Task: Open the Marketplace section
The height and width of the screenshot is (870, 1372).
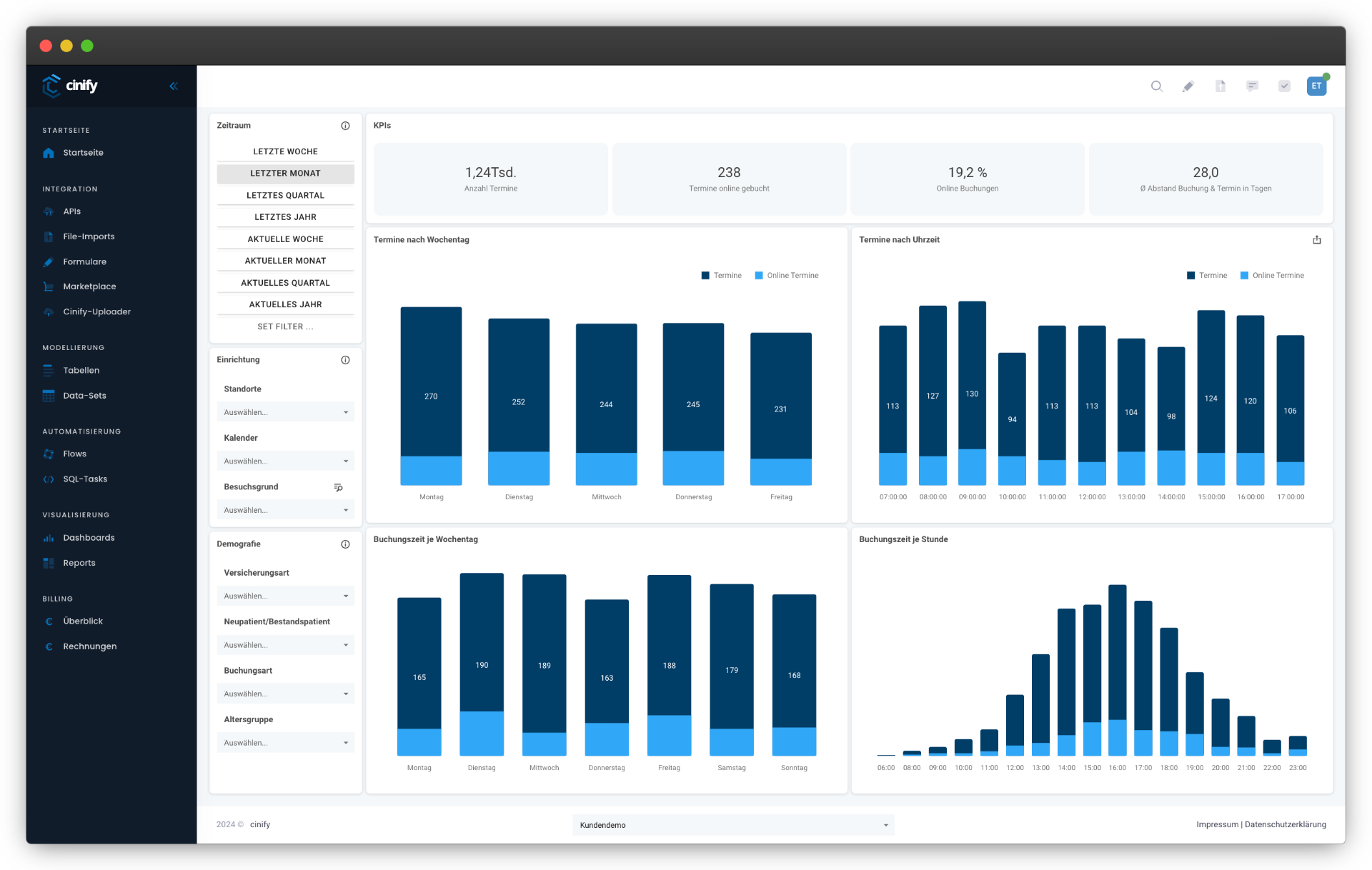Action: tap(89, 286)
